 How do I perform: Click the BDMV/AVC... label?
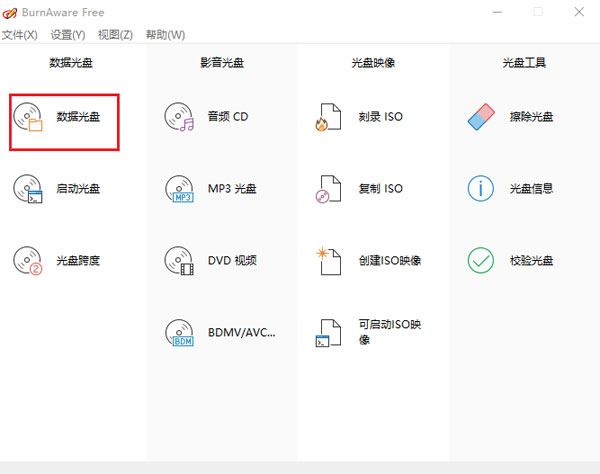pos(241,332)
